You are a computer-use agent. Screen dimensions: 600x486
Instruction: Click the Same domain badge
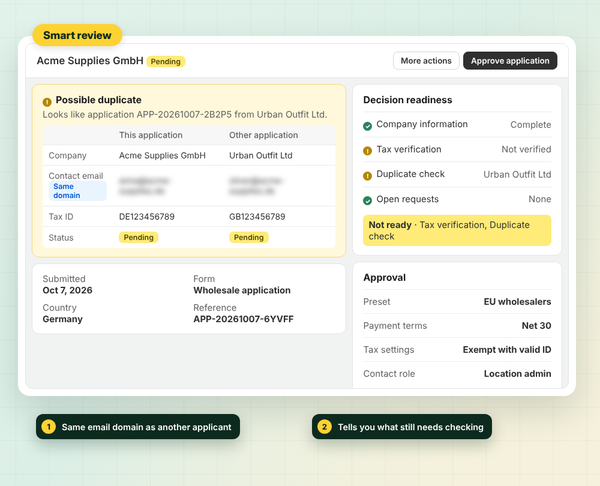point(77,191)
